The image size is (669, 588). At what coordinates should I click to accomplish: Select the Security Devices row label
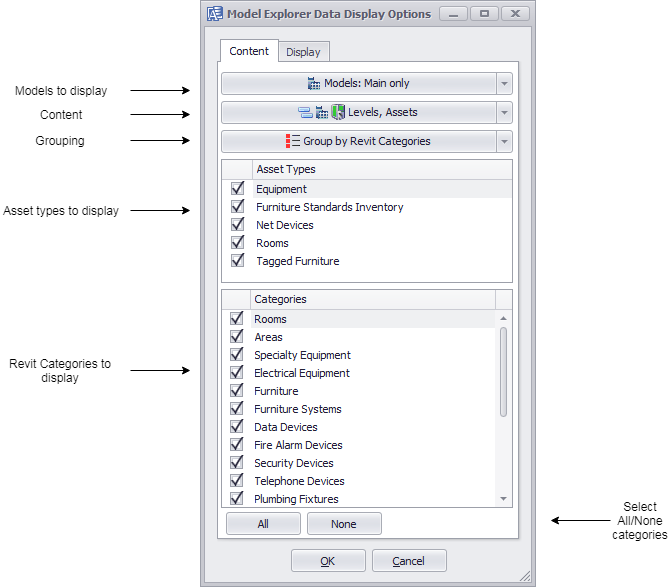tap(294, 463)
